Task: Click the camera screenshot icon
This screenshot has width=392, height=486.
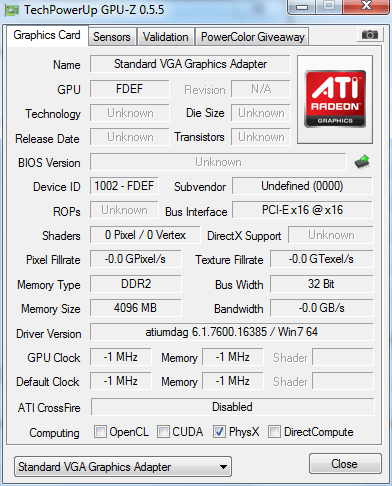Action: [369, 34]
